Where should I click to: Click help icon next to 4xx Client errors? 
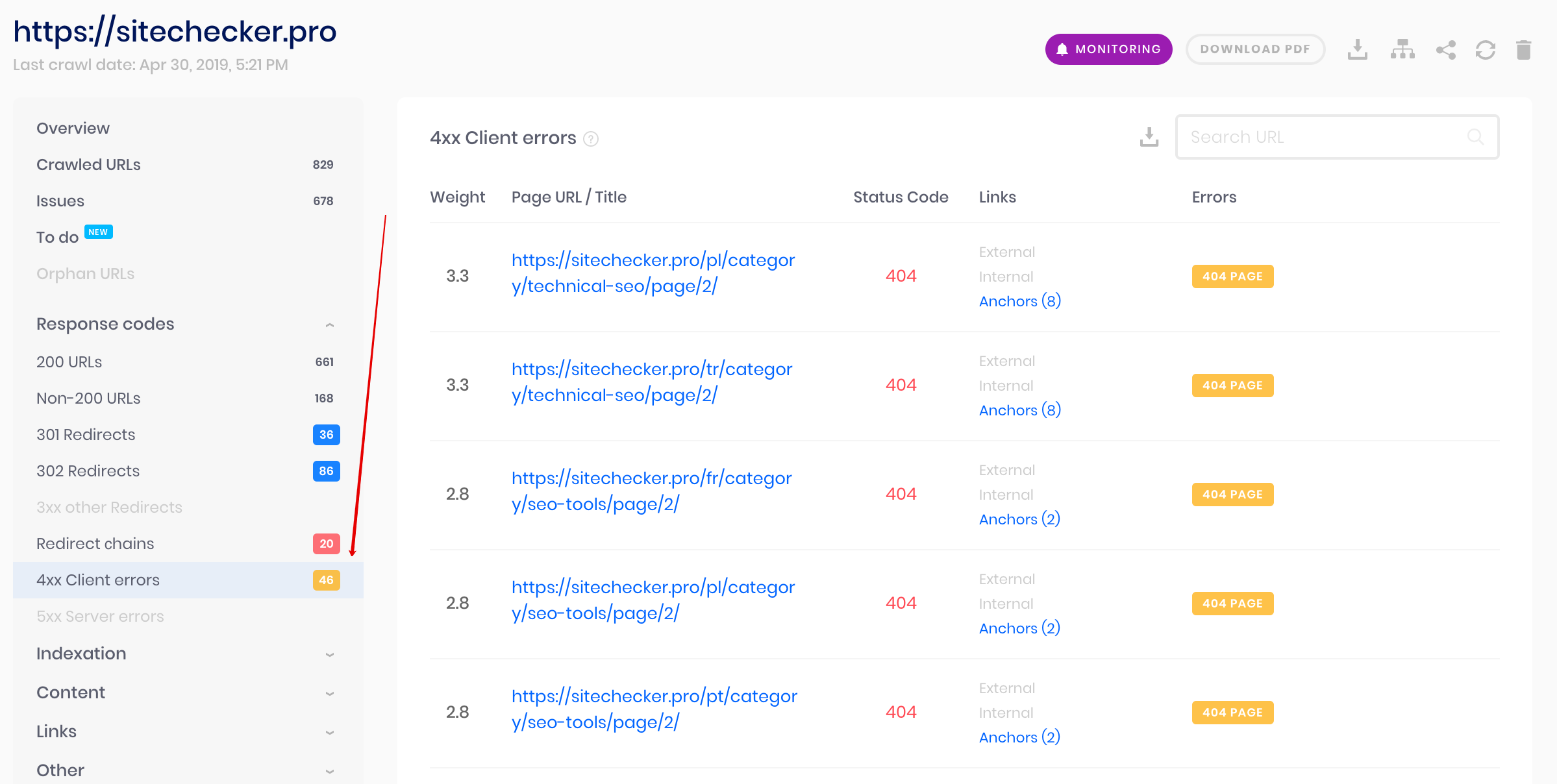(591, 139)
